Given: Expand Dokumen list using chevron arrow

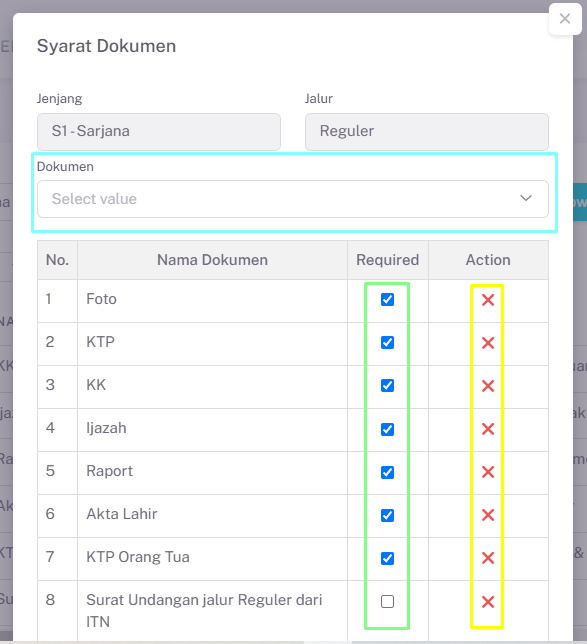Looking at the screenshot, I should pos(526,198).
